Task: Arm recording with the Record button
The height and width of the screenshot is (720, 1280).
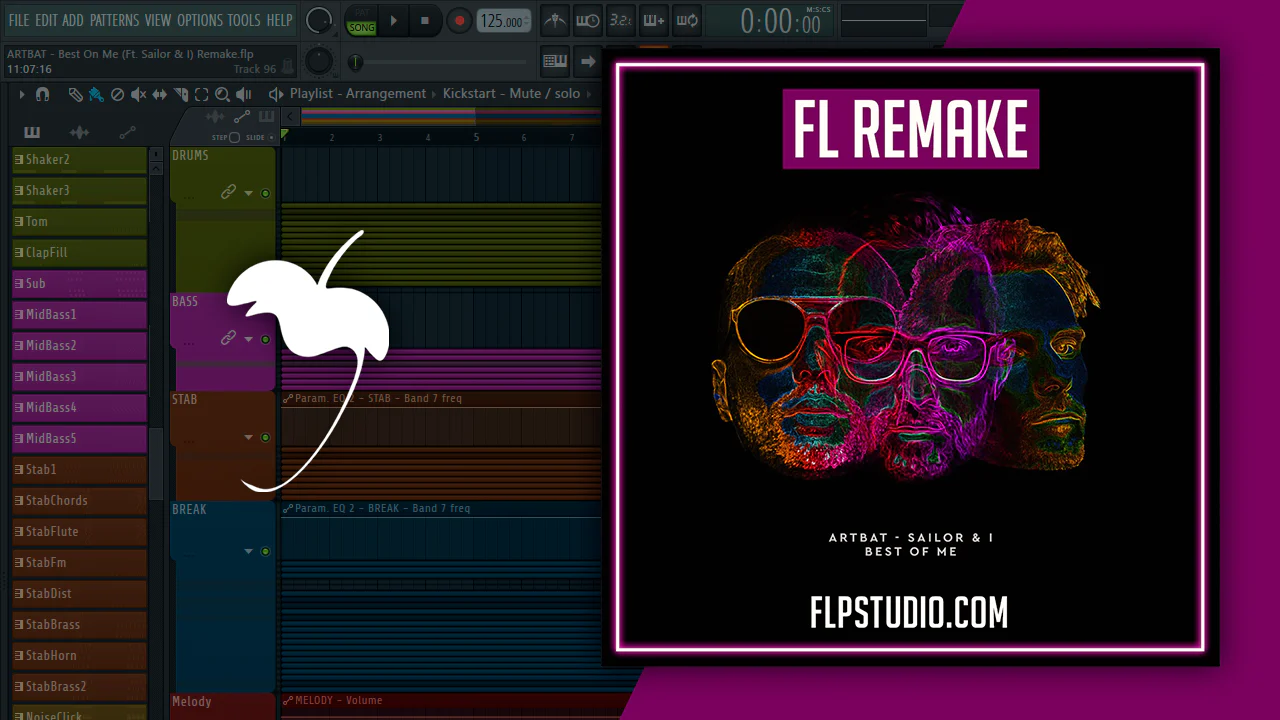Action: click(459, 21)
